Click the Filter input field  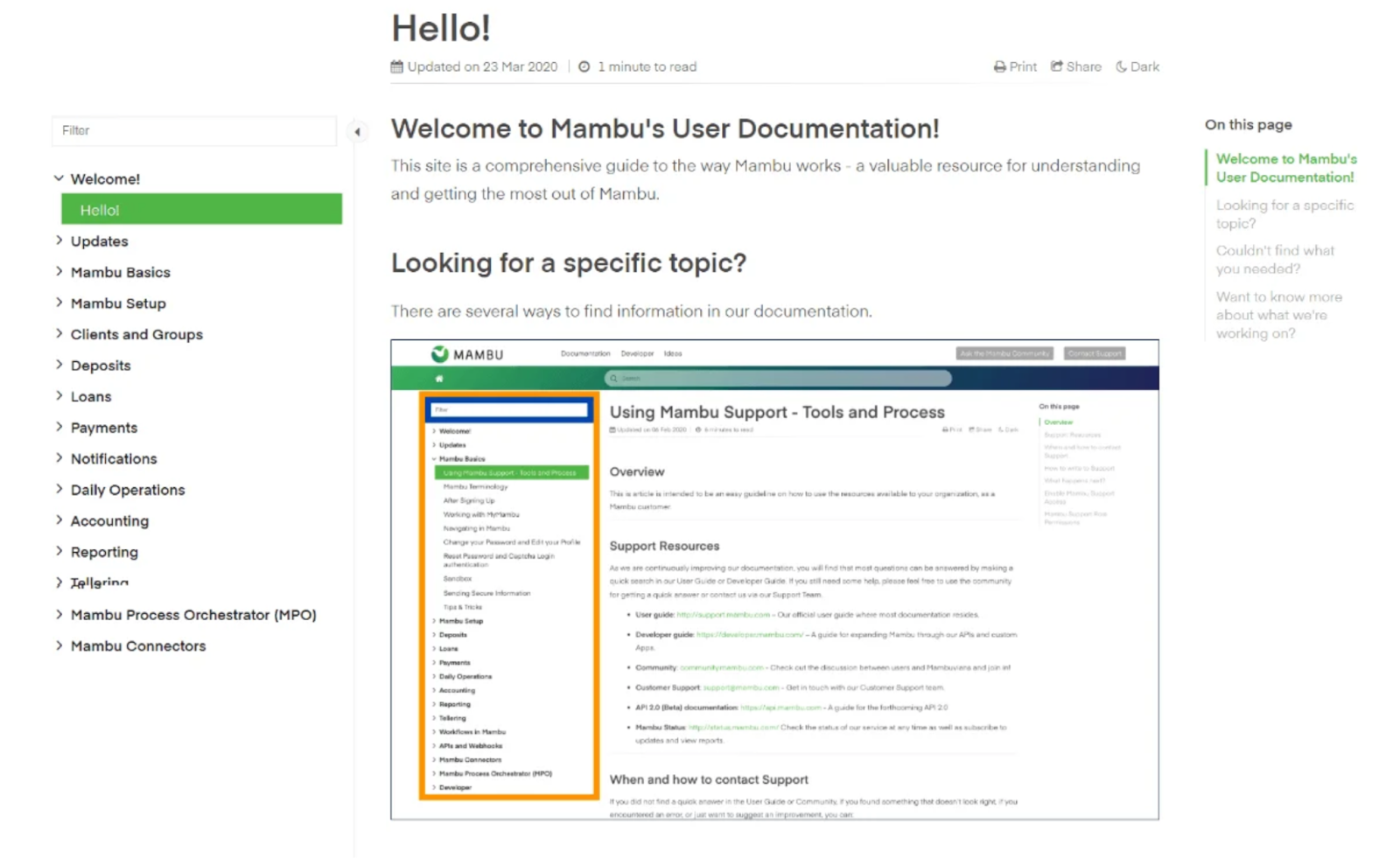point(194,130)
